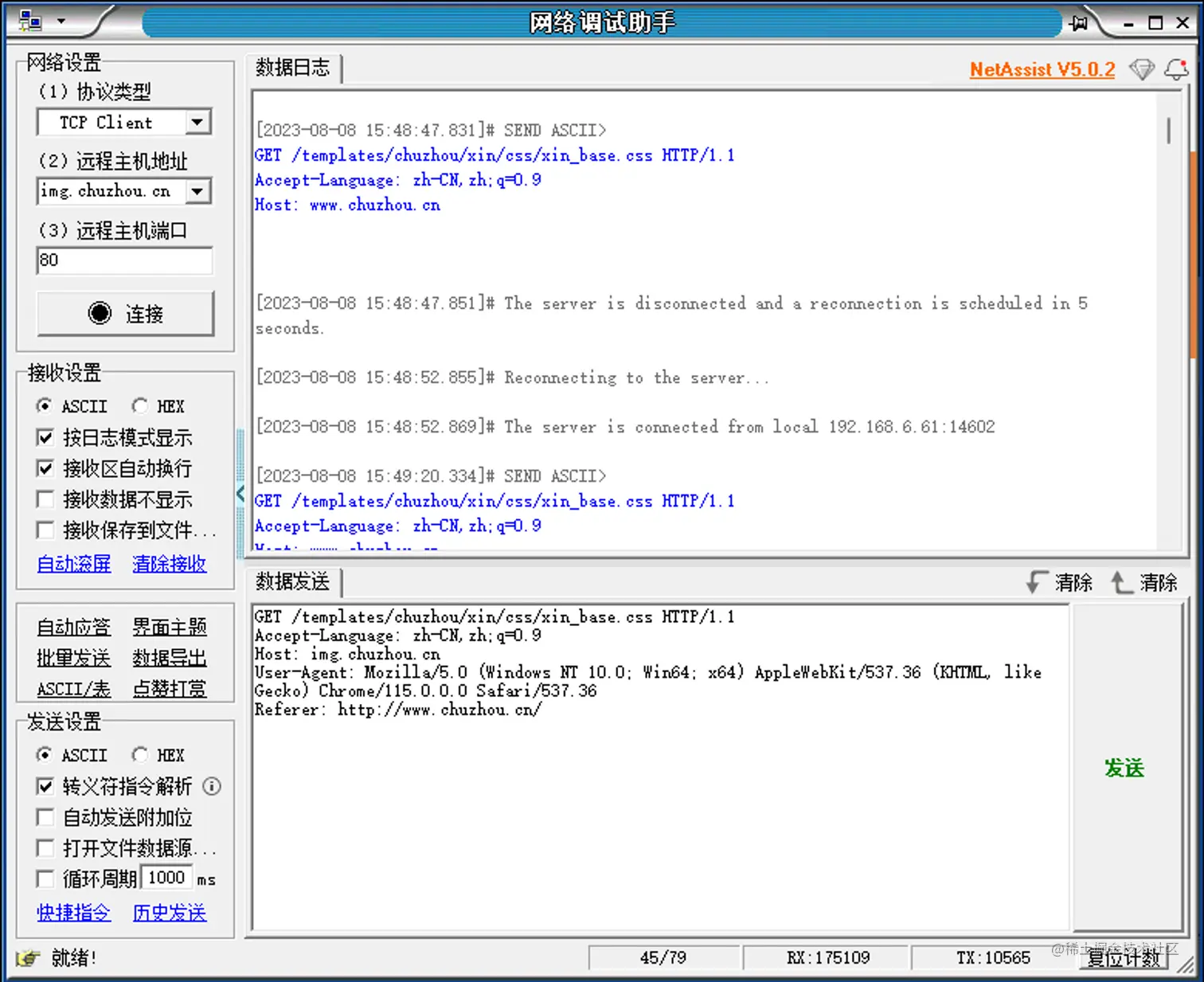
Task: Open the ASCII/表 link
Action: (74, 689)
